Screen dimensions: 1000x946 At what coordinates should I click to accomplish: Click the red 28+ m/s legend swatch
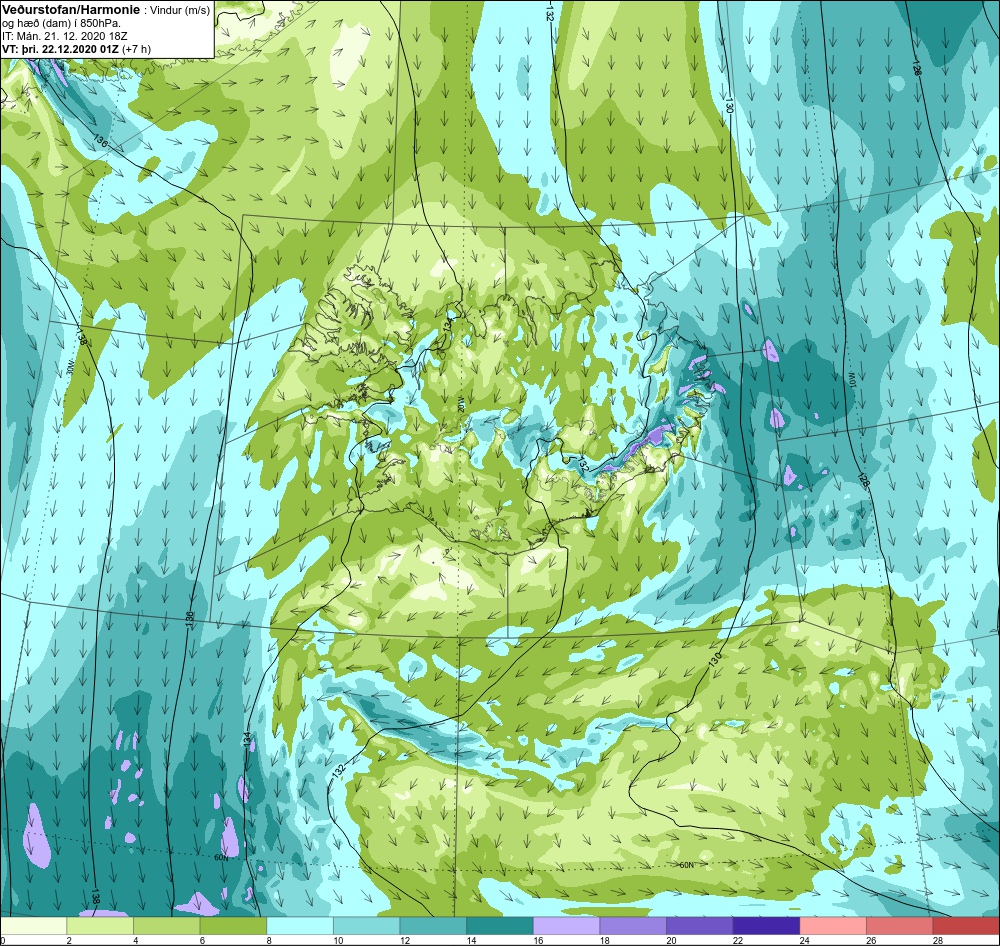[x=966, y=926]
